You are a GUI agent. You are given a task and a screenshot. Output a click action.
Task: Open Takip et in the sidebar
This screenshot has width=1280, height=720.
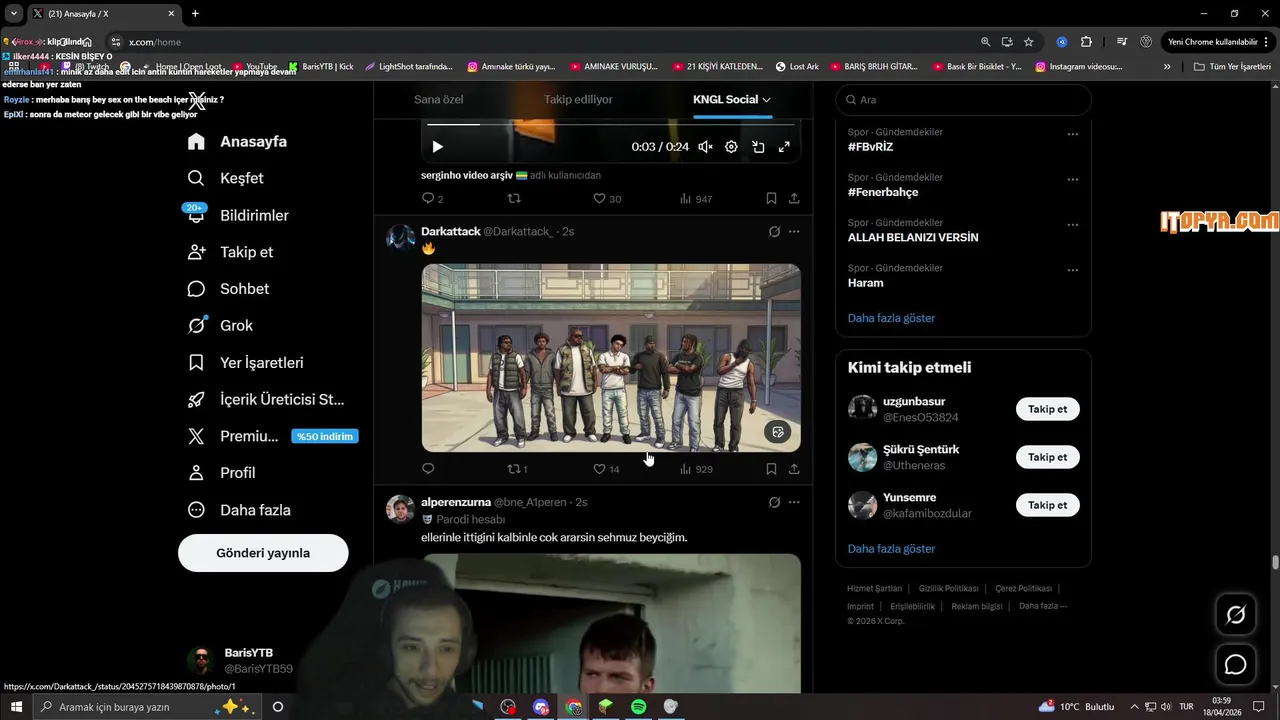(x=230, y=252)
